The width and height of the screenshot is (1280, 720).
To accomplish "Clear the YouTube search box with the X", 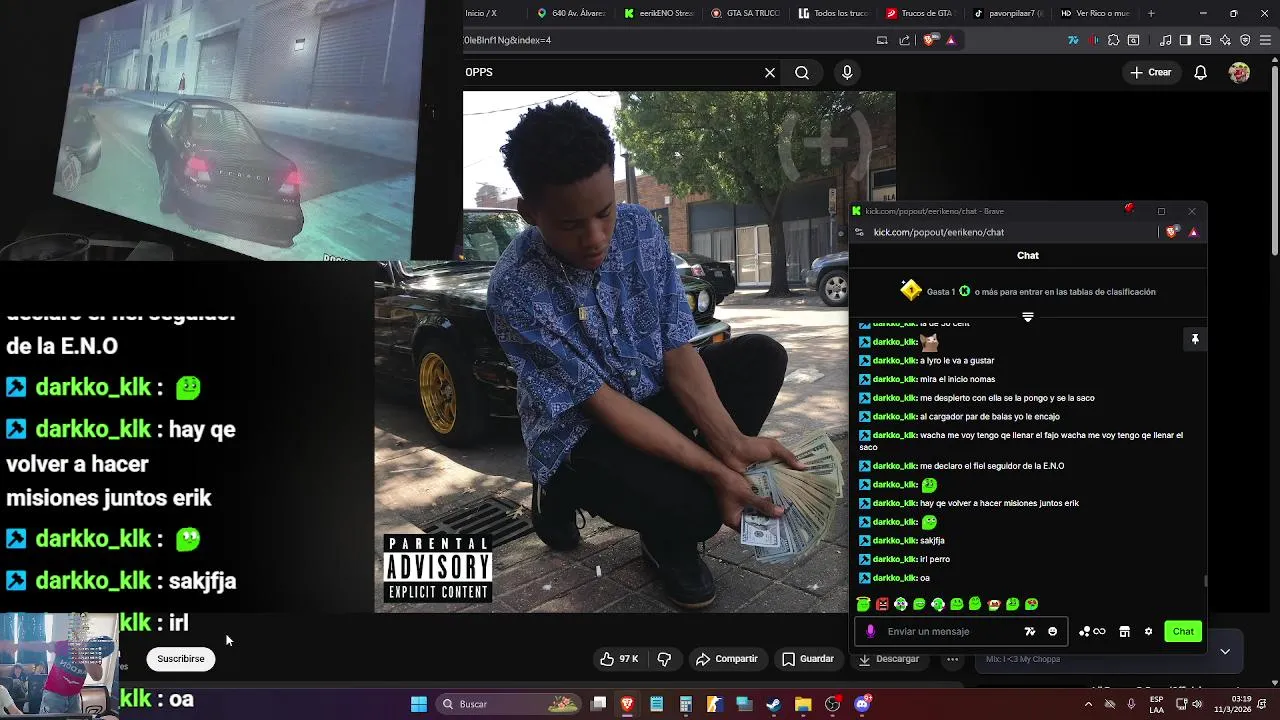I will click(770, 72).
